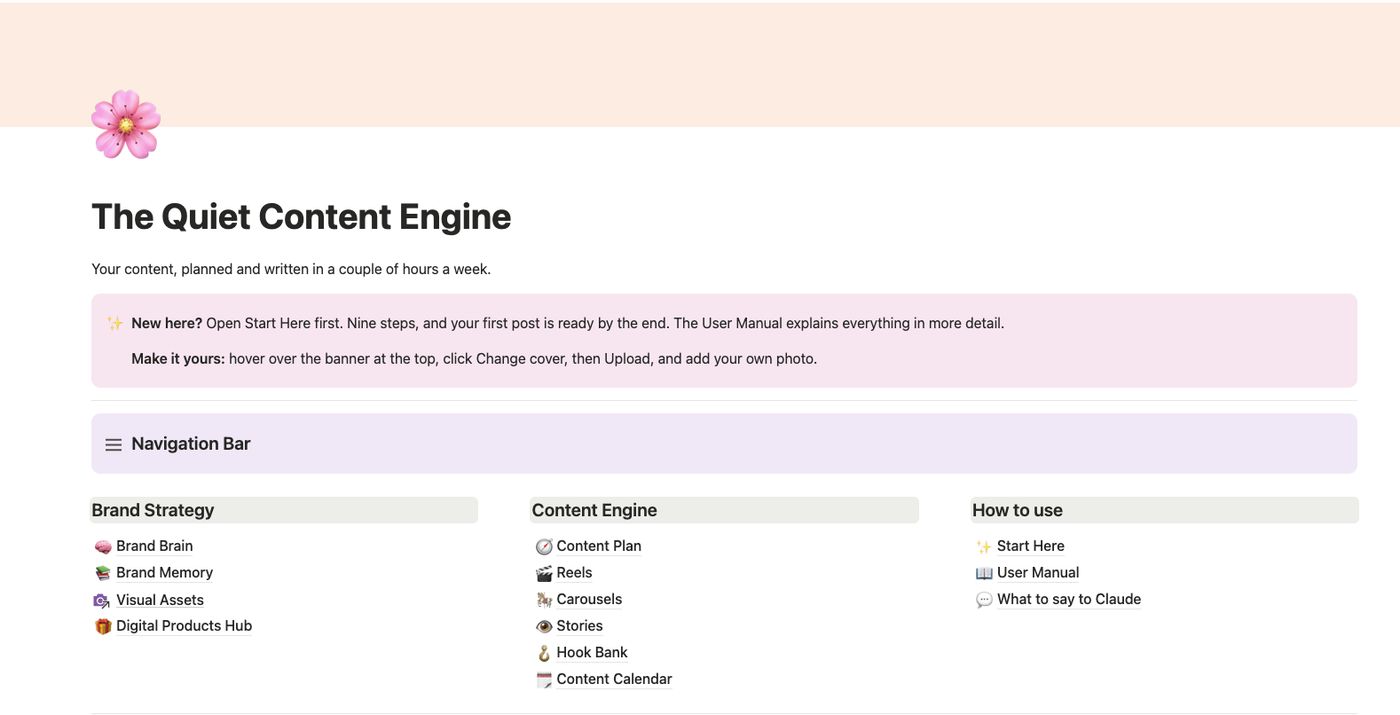
Task: Click the speech bubble icon beside What to say to Claude
Action: pyautogui.click(x=984, y=600)
